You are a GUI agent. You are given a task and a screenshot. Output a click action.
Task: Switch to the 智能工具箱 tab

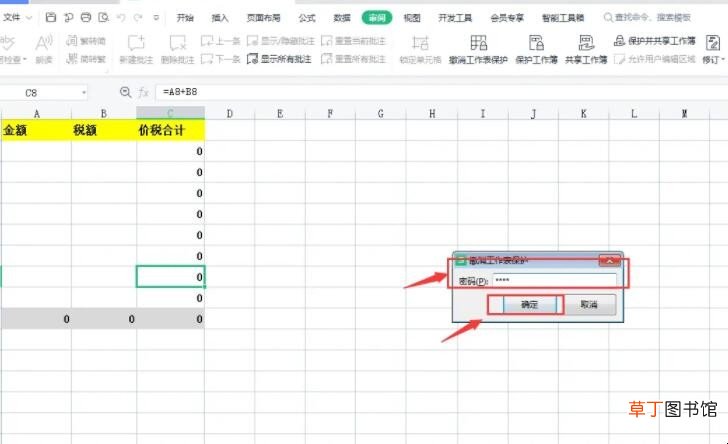(563, 18)
